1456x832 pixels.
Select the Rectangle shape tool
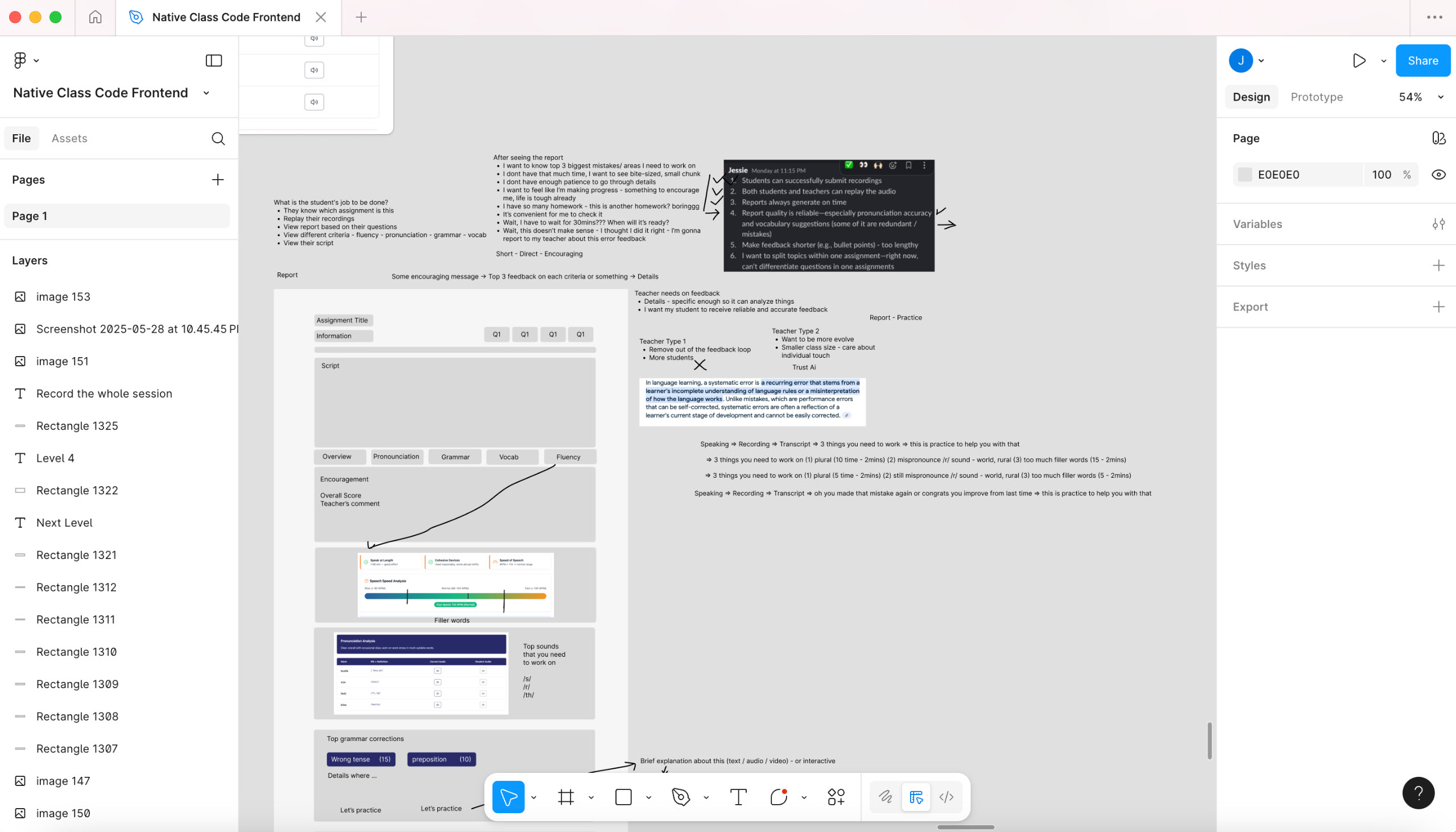(x=623, y=797)
